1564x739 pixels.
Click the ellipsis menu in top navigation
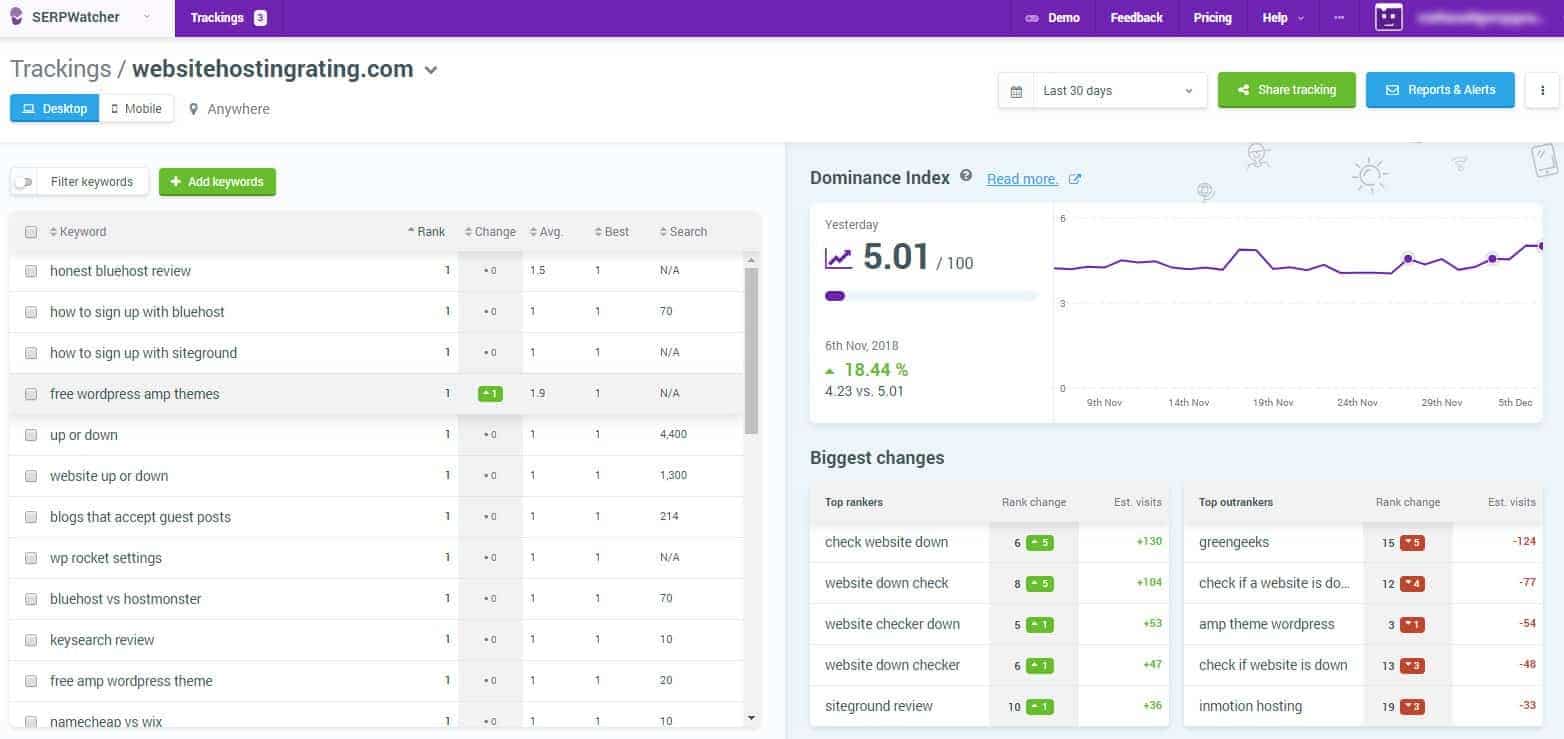tap(1339, 18)
